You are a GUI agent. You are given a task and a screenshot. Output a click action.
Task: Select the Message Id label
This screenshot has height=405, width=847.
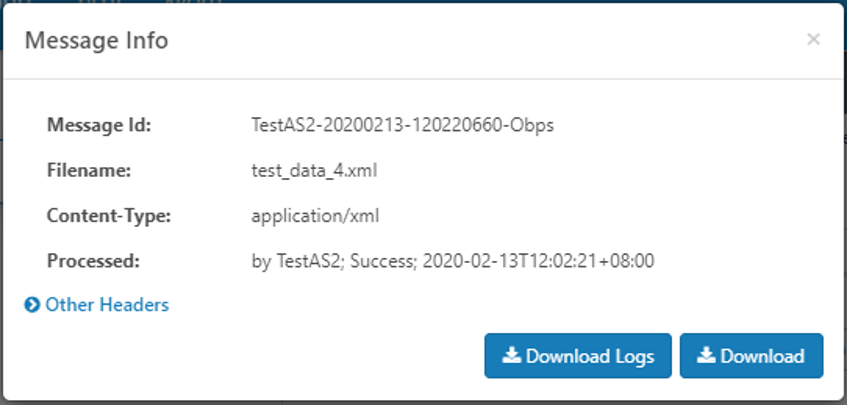pos(99,125)
